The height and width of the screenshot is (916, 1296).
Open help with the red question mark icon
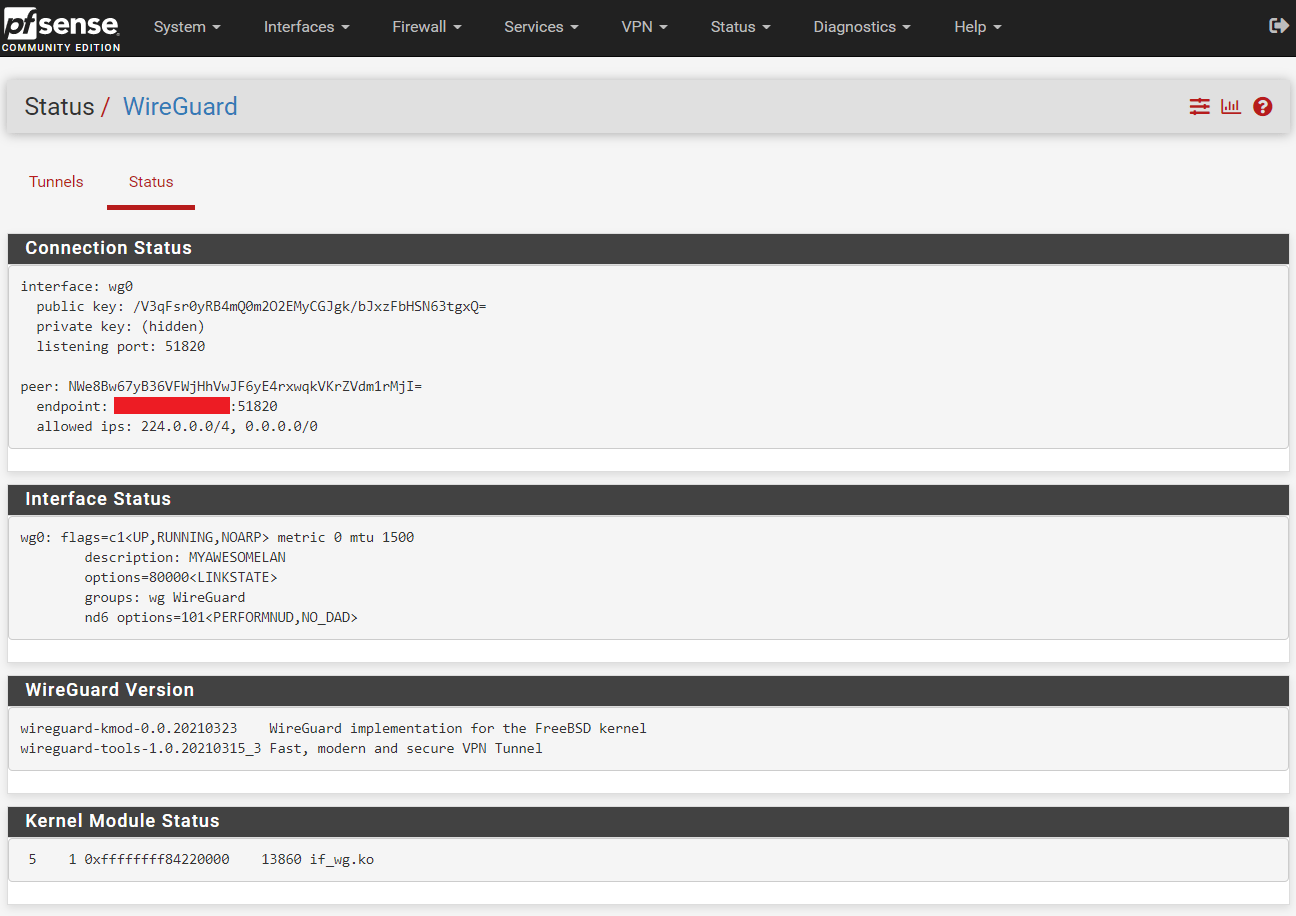point(1263,106)
